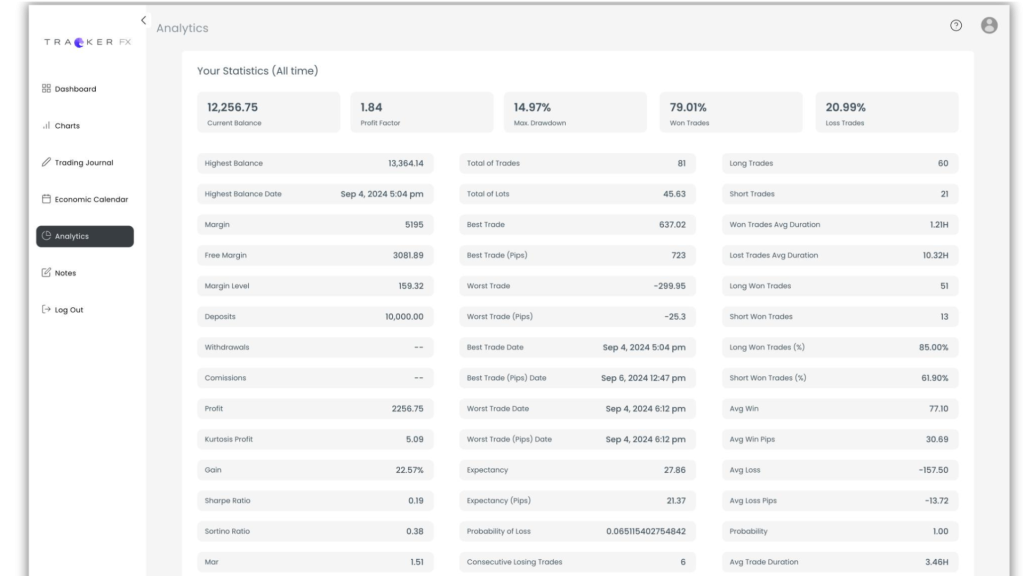Click the Trading Journal pencil icon
Image resolution: width=1024 pixels, height=576 pixels.
point(45,162)
